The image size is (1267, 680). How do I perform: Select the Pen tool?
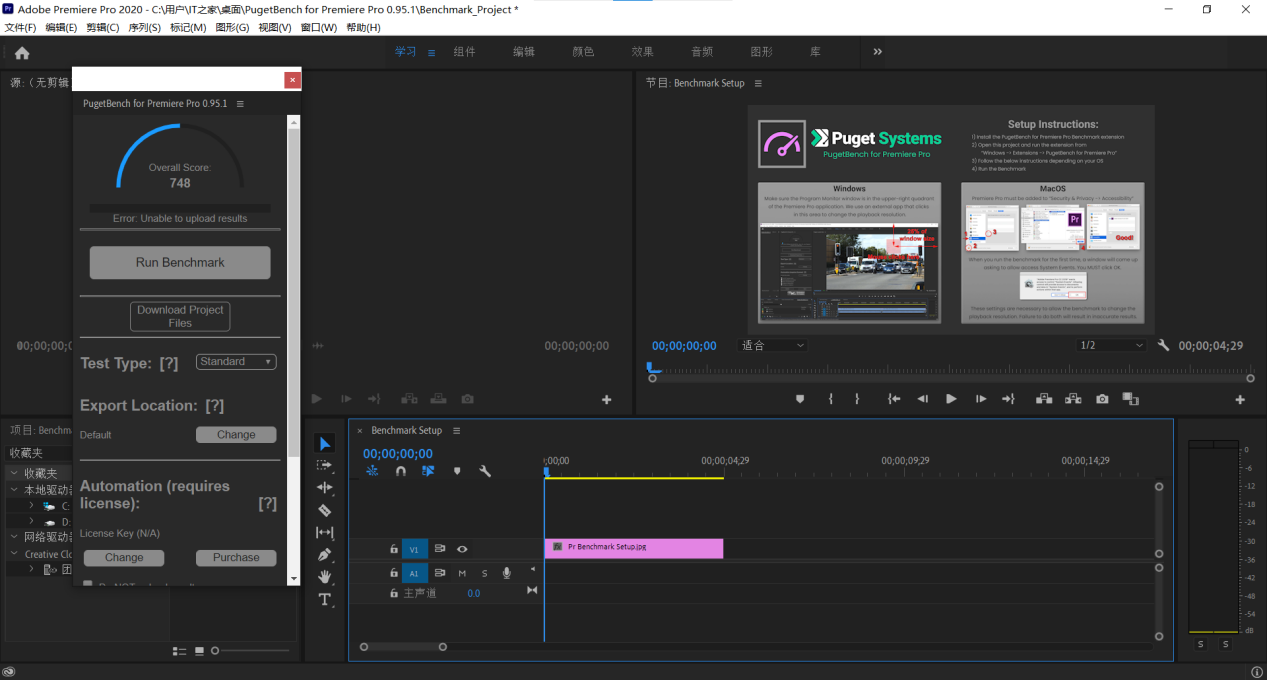[x=325, y=554]
